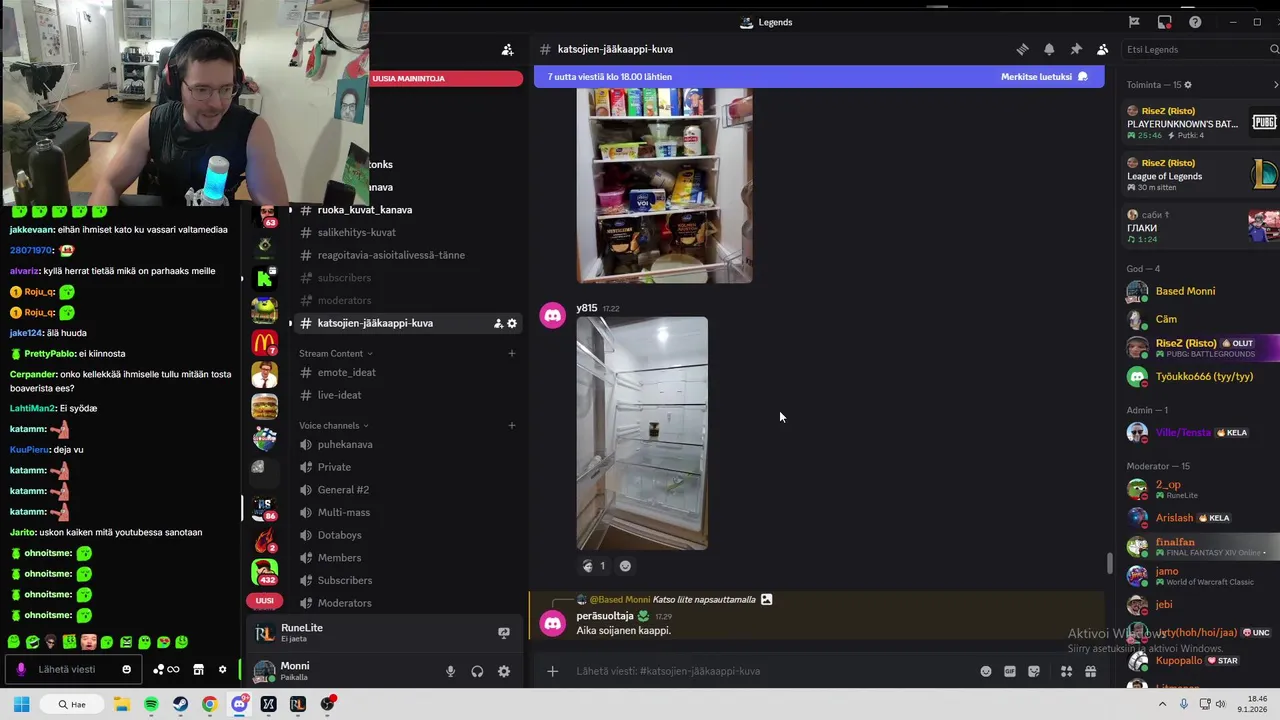This screenshot has width=1280, height=720.
Task: Join puhekanava voice channel
Action: [x=344, y=445]
